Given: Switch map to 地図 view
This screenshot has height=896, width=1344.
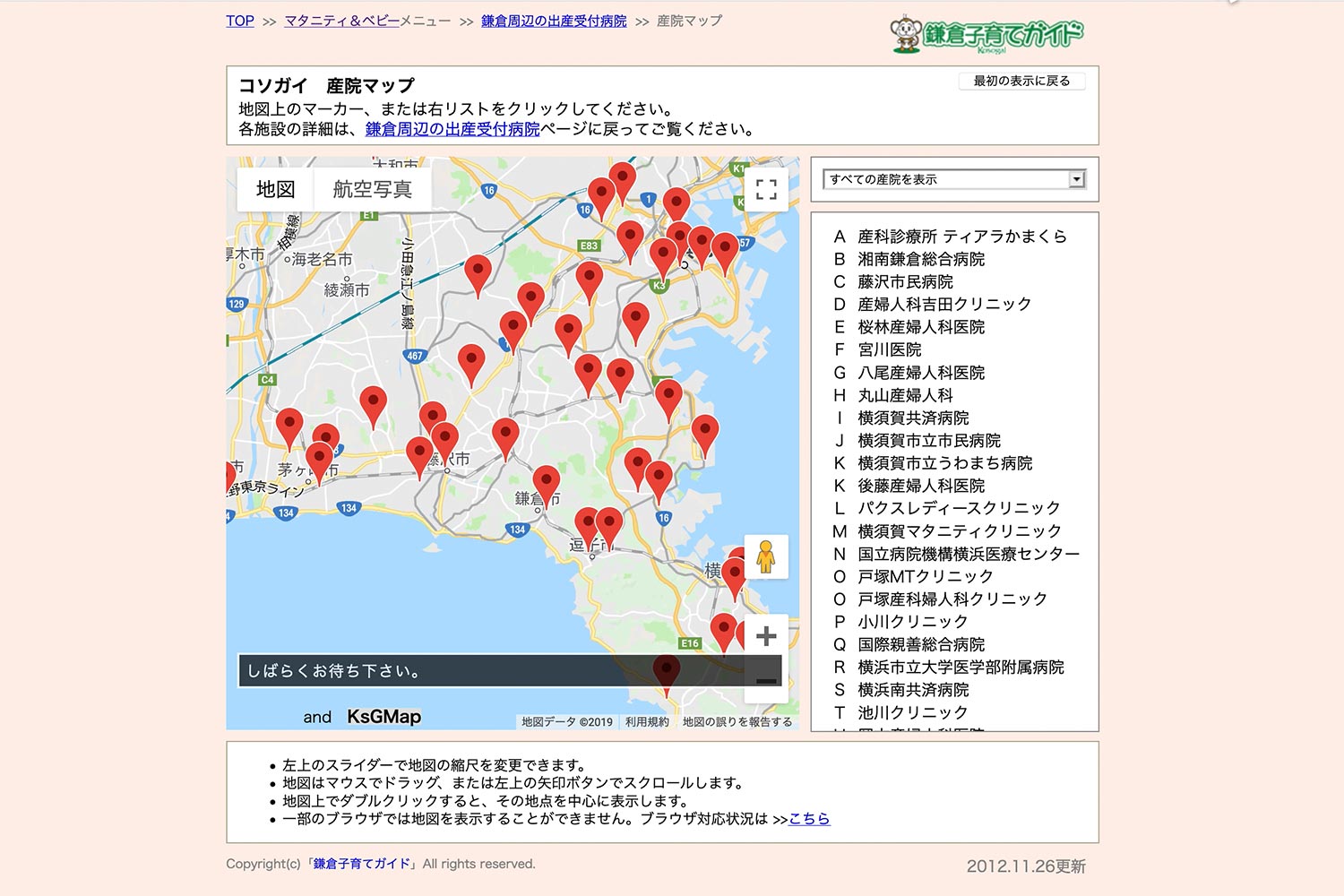Looking at the screenshot, I should [275, 189].
